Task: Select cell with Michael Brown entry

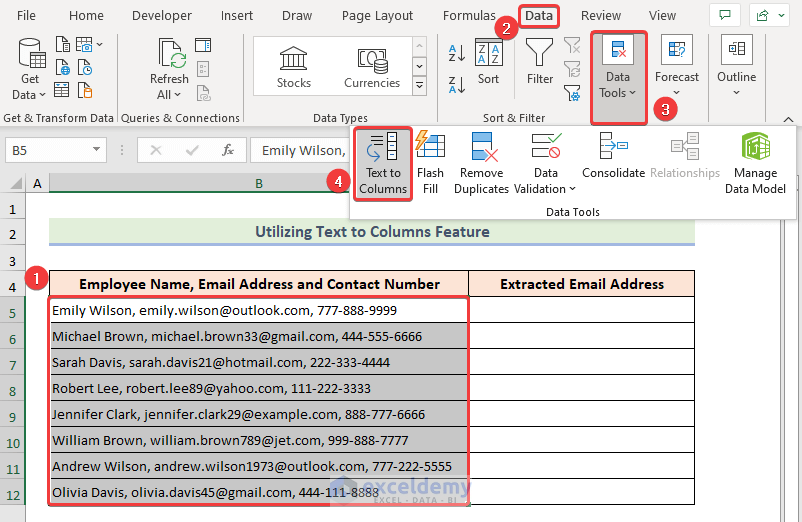Action: [258, 337]
